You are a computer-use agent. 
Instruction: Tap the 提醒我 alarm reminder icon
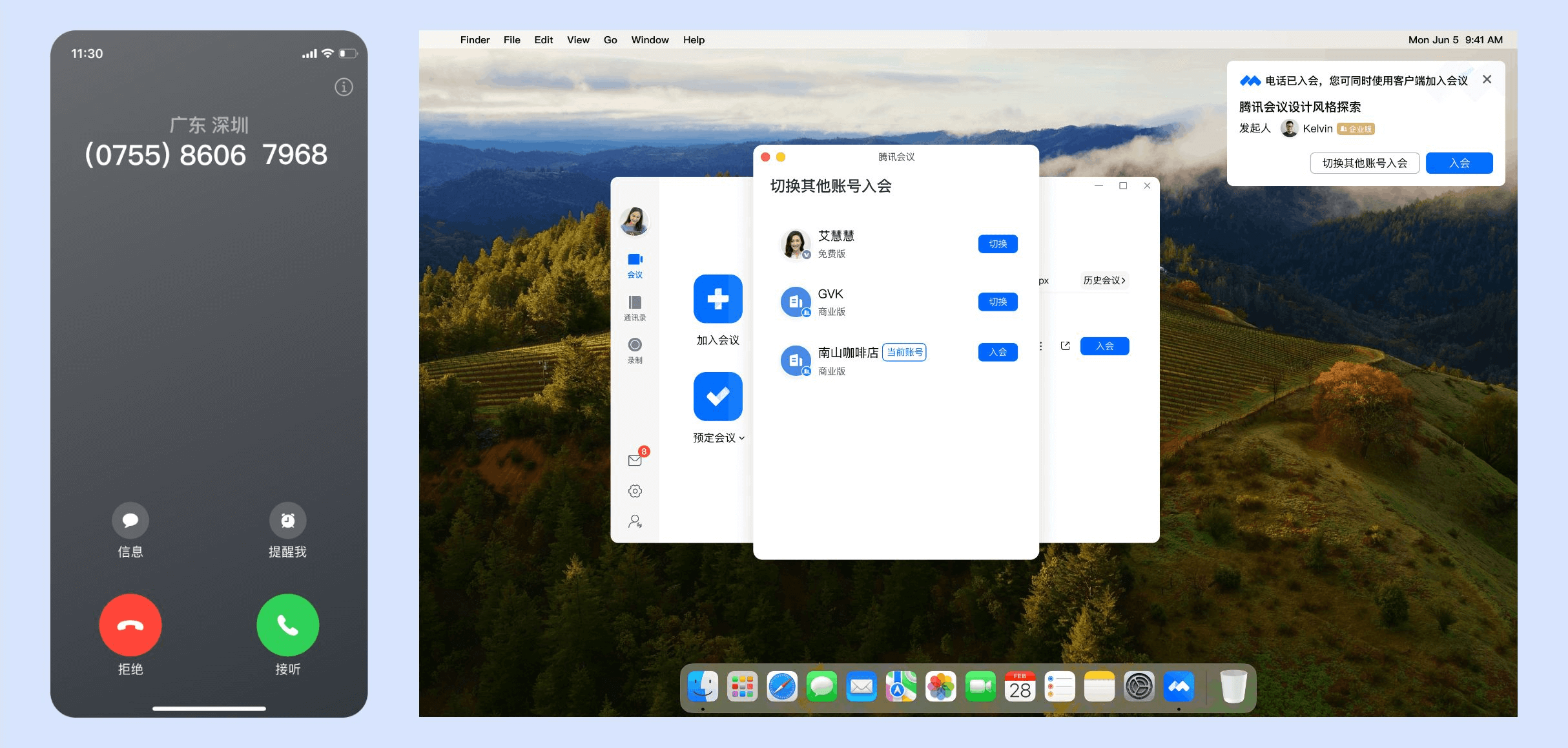[288, 520]
